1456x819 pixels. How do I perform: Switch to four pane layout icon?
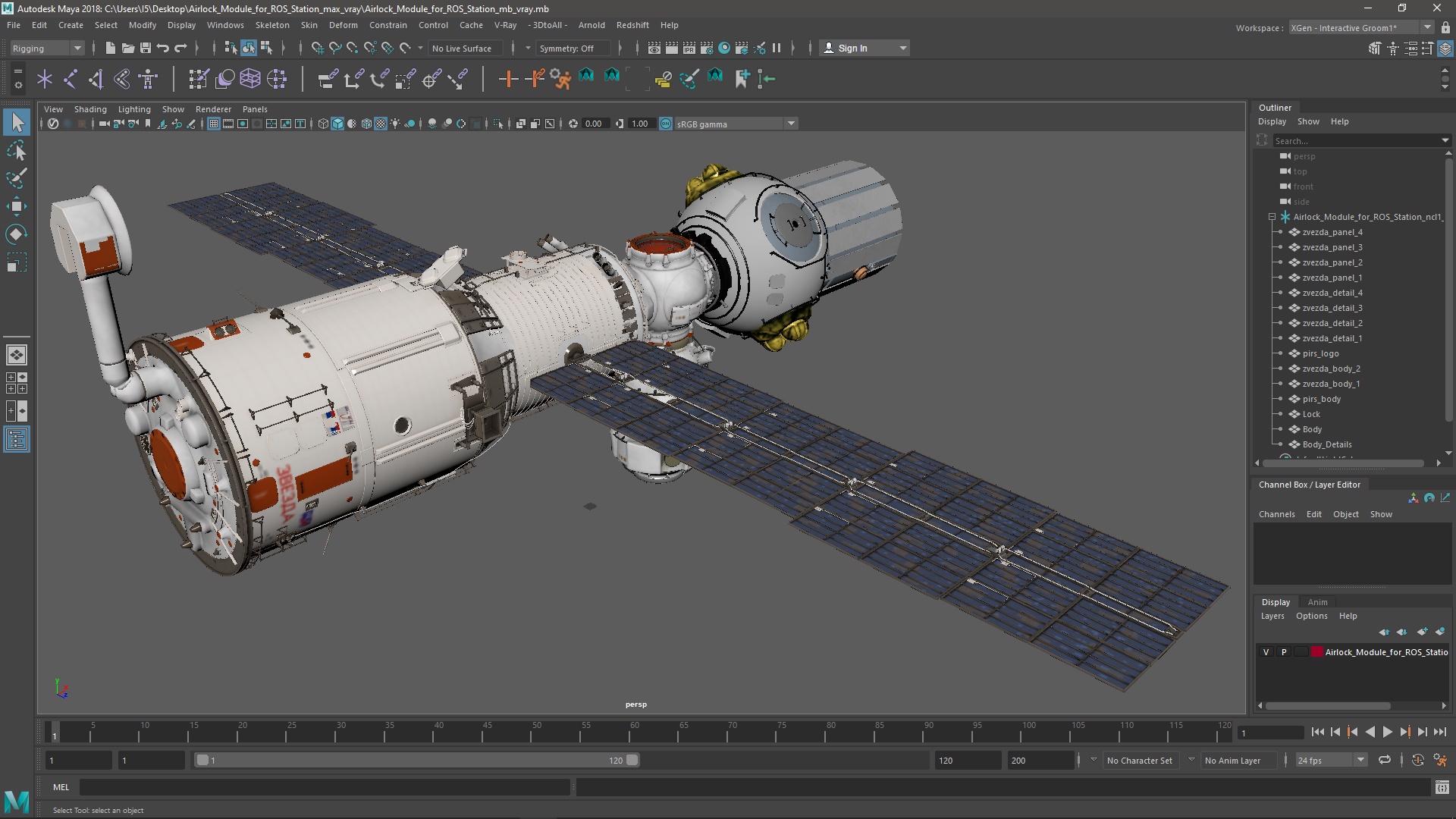click(17, 383)
